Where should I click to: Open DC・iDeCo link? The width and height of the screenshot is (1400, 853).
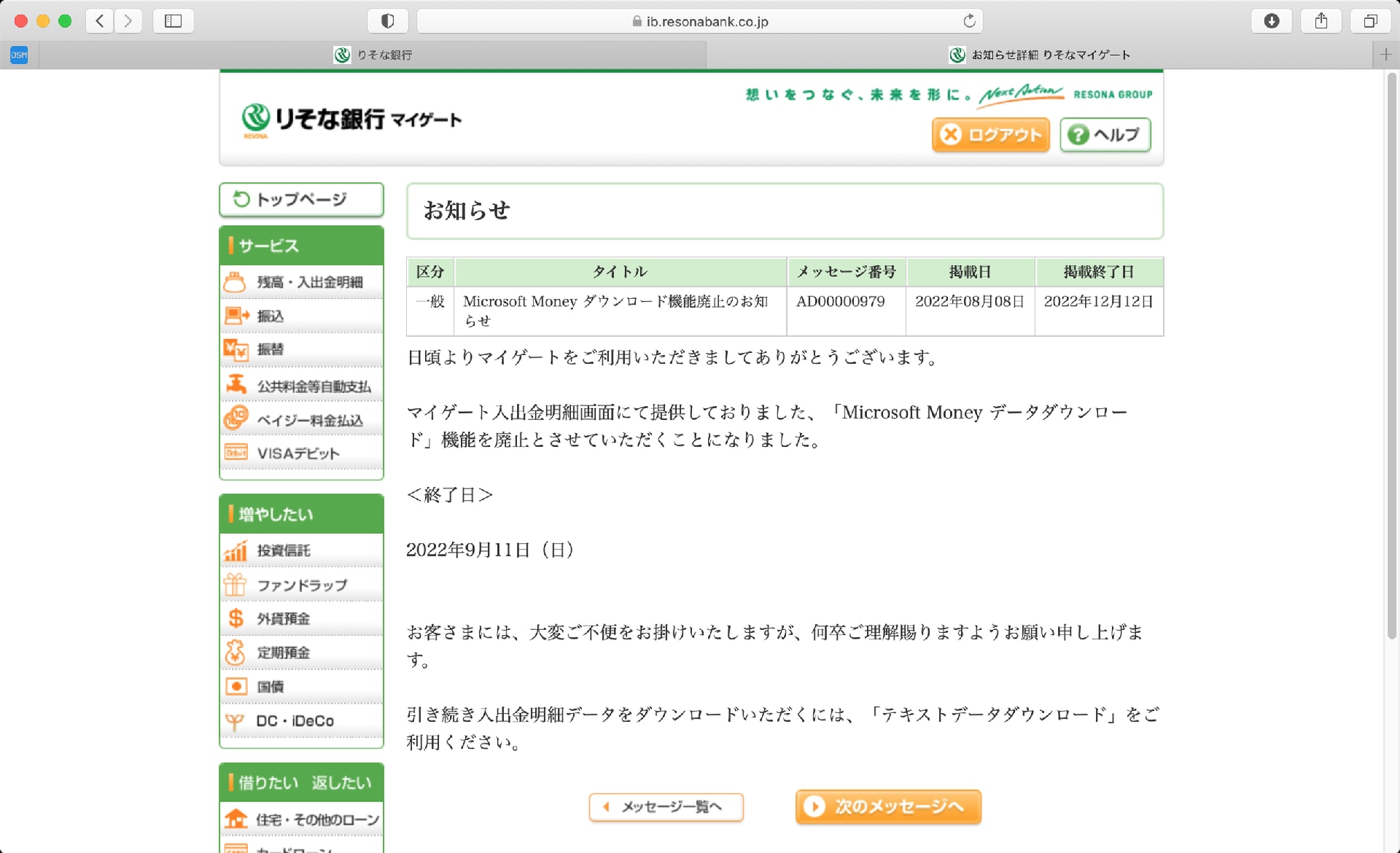(301, 721)
